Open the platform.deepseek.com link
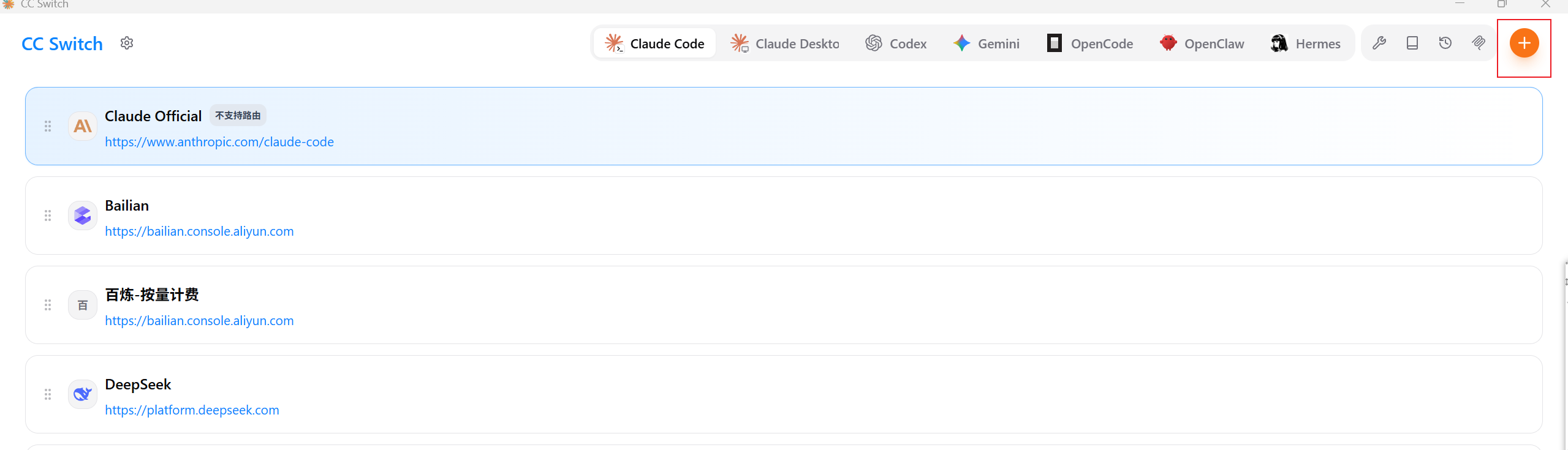The width and height of the screenshot is (1568, 450). (x=192, y=410)
